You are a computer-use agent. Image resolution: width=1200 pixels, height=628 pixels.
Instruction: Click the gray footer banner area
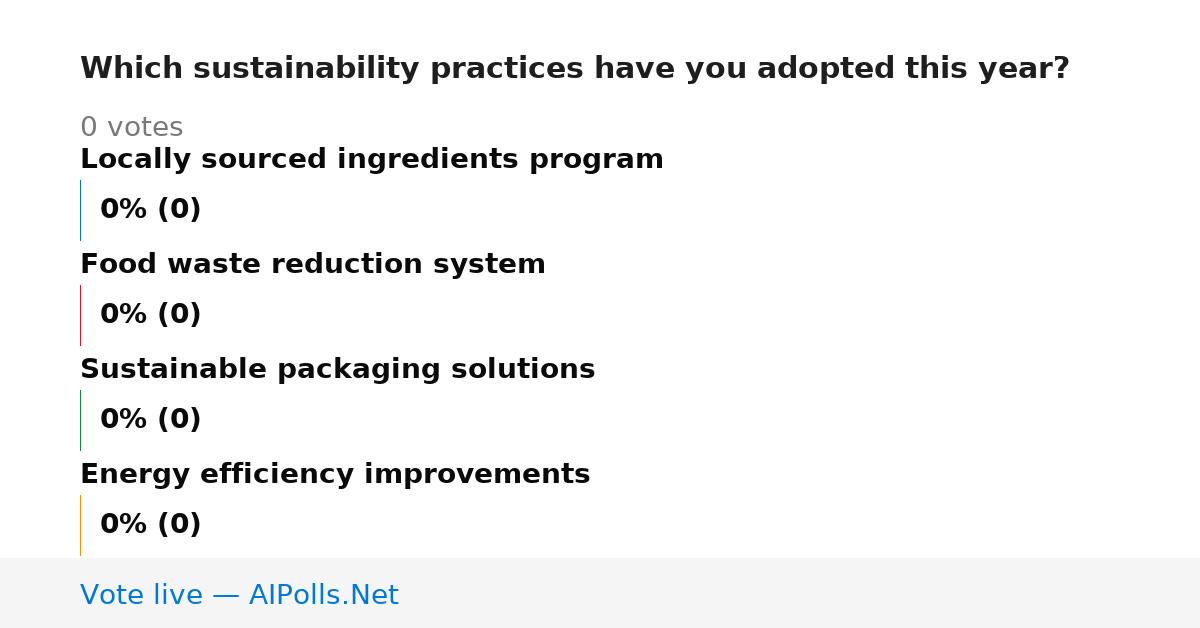point(600,593)
